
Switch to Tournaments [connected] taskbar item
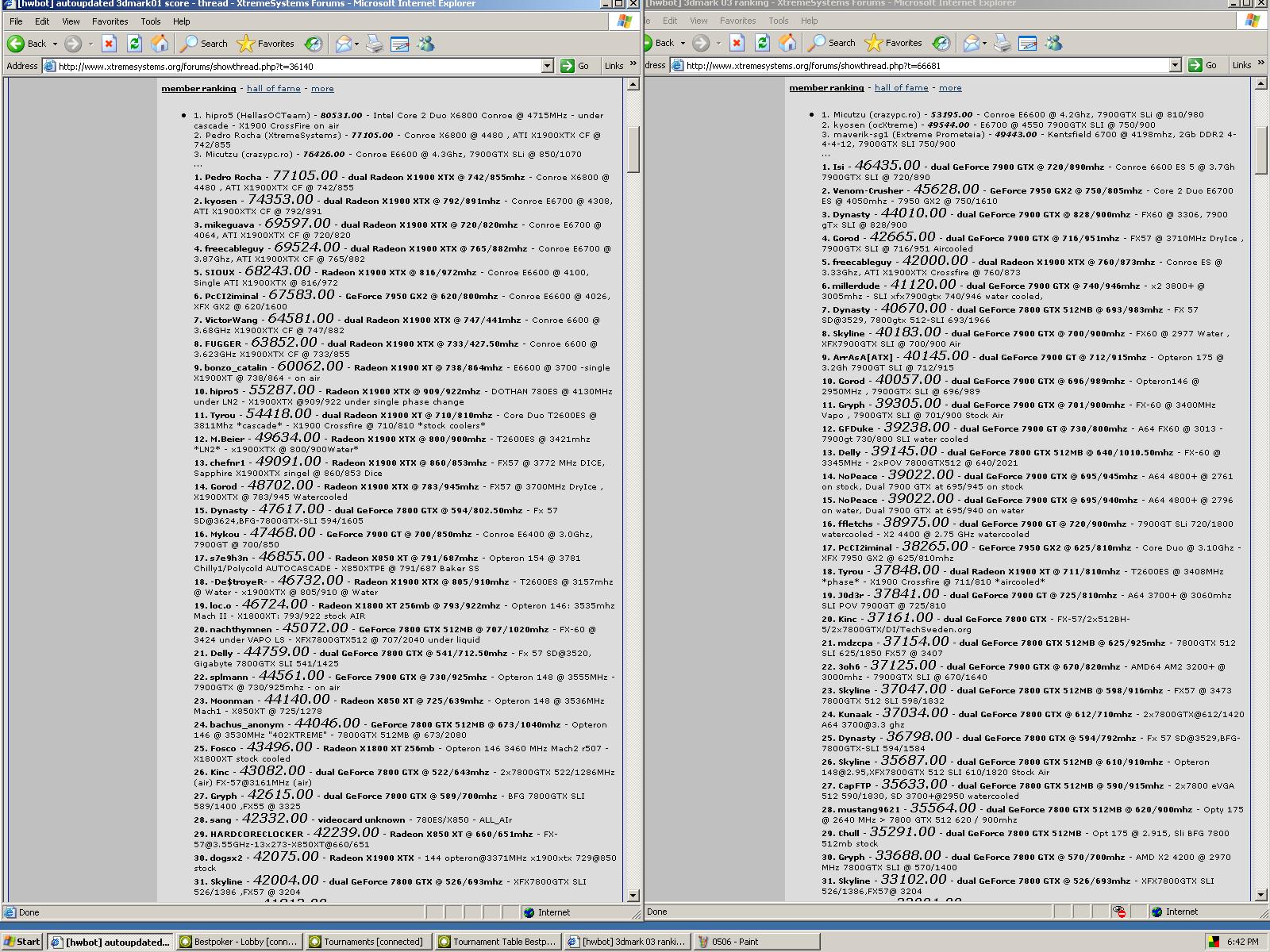pyautogui.click(x=368, y=942)
